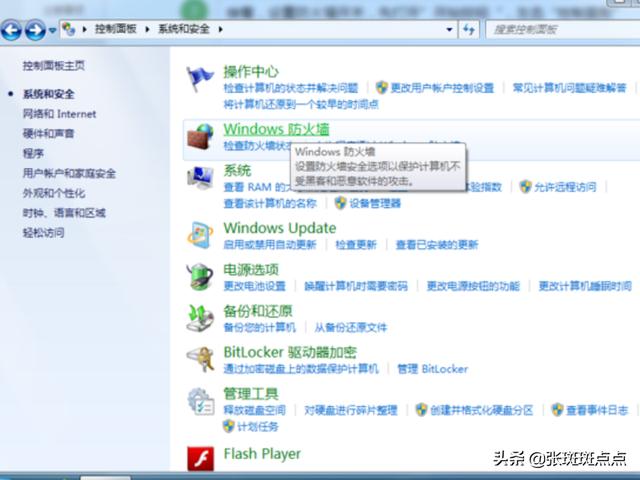
Task: Click the red Flash Player icon
Action: (x=200, y=459)
